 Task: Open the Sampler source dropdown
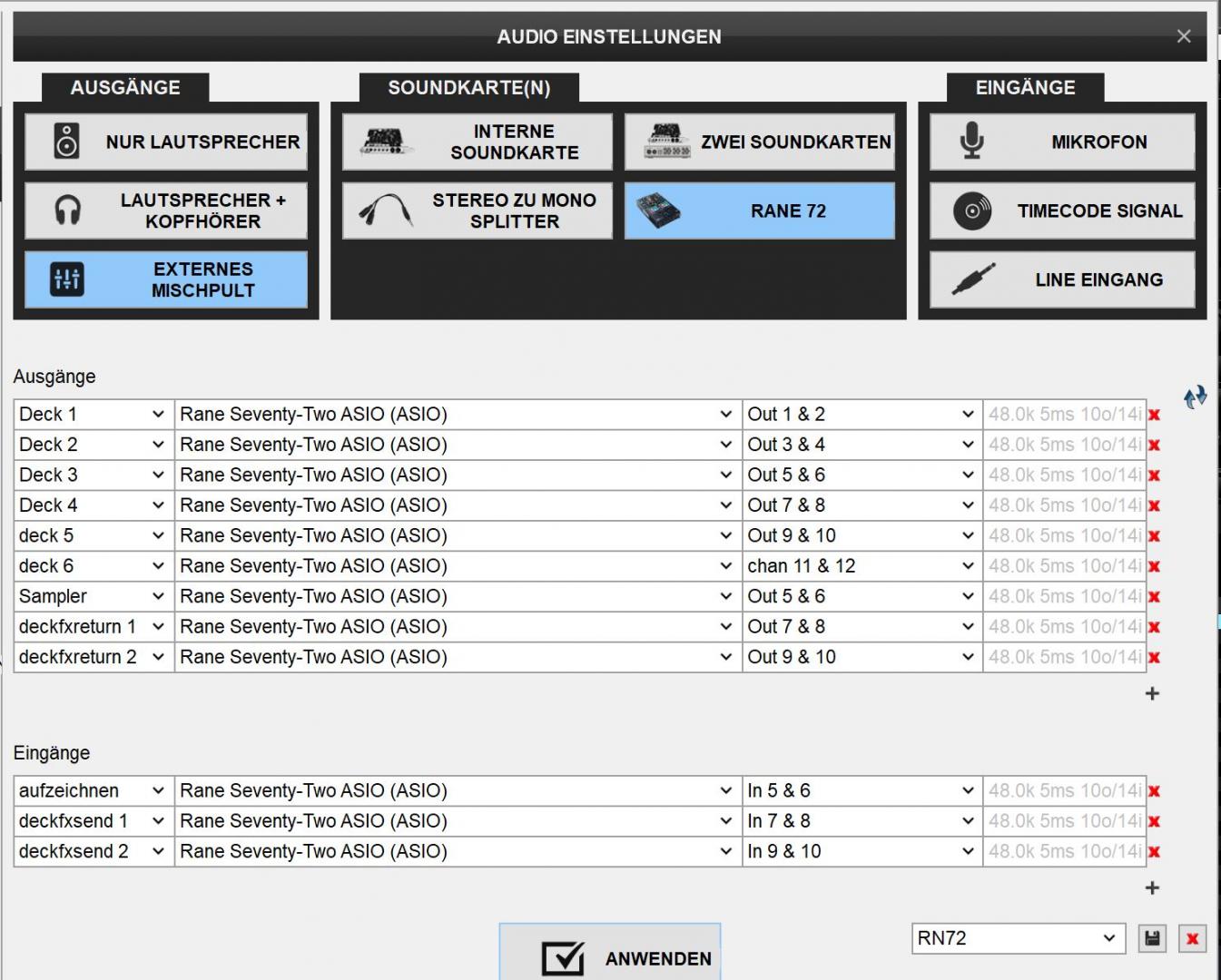coord(94,596)
